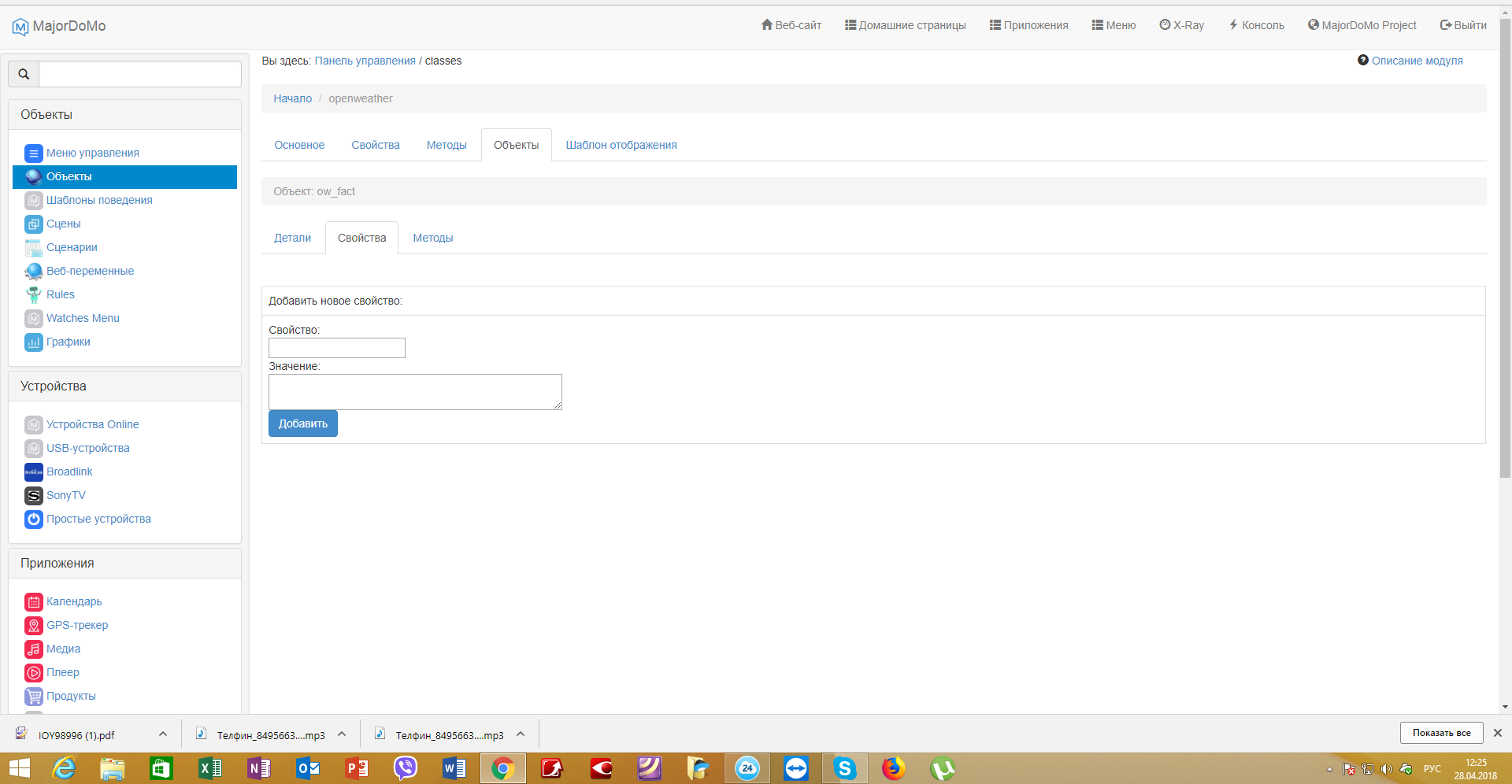Click the Панель управления breadcrumb link
The width and height of the screenshot is (1512, 784).
coord(365,61)
